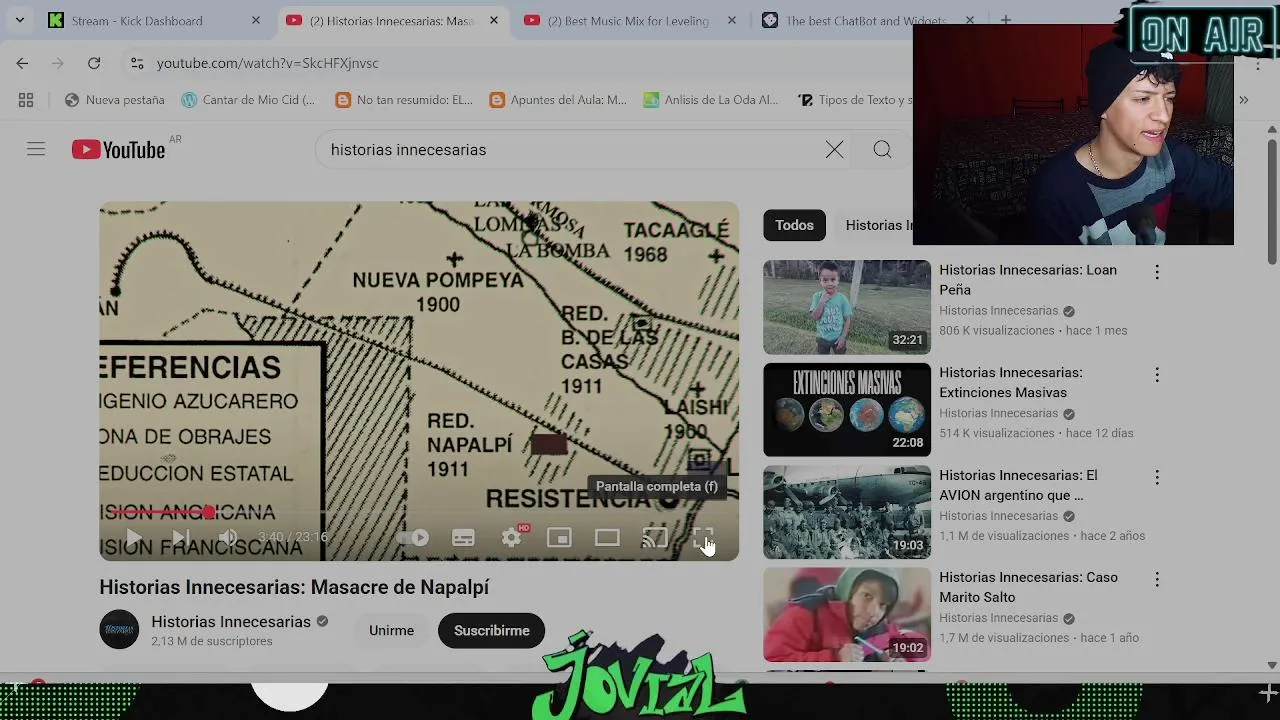The width and height of the screenshot is (1280, 720).
Task: Close the Historias Innecesarias tab
Action: pyautogui.click(x=494, y=20)
